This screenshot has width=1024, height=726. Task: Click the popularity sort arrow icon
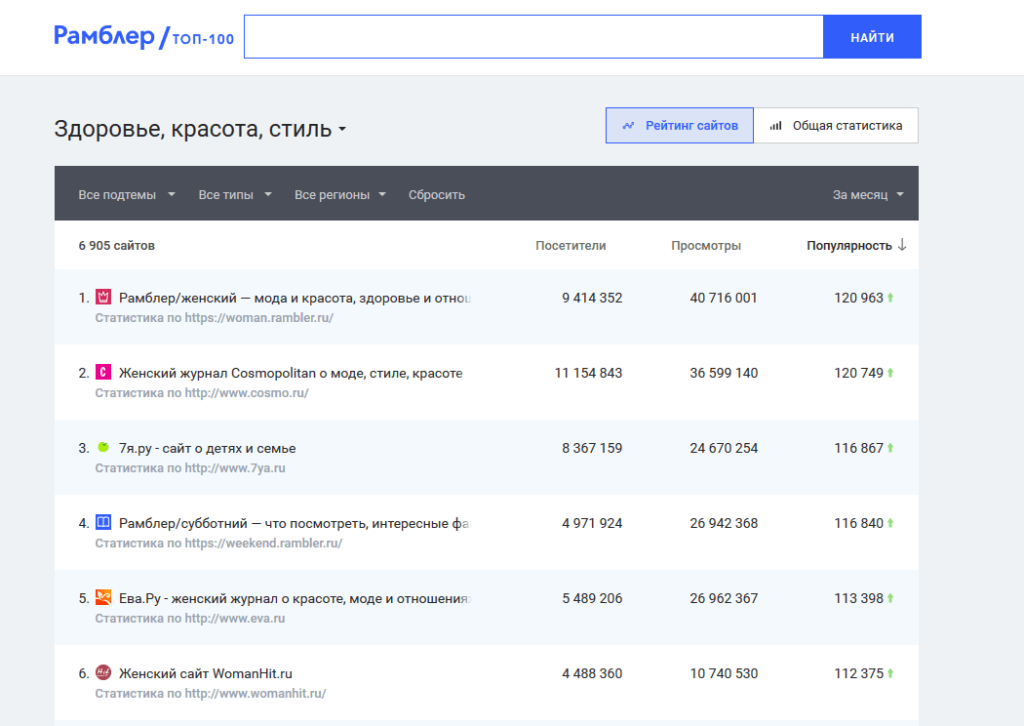click(x=902, y=245)
